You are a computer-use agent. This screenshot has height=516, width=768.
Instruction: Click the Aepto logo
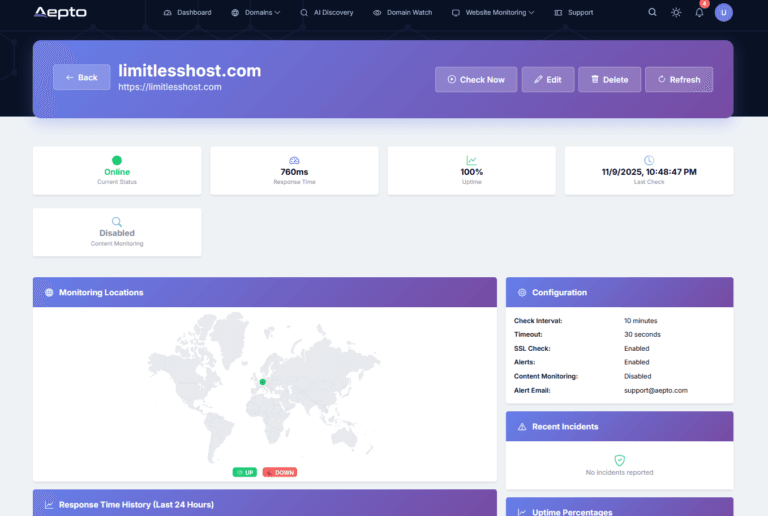pos(60,13)
